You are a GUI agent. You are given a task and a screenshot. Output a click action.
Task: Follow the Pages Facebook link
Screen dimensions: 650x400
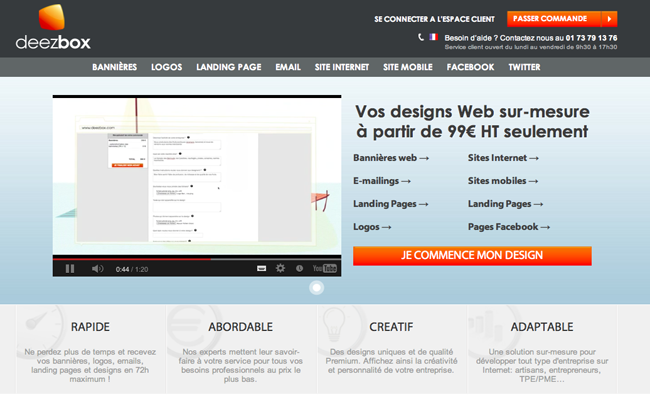pos(509,227)
